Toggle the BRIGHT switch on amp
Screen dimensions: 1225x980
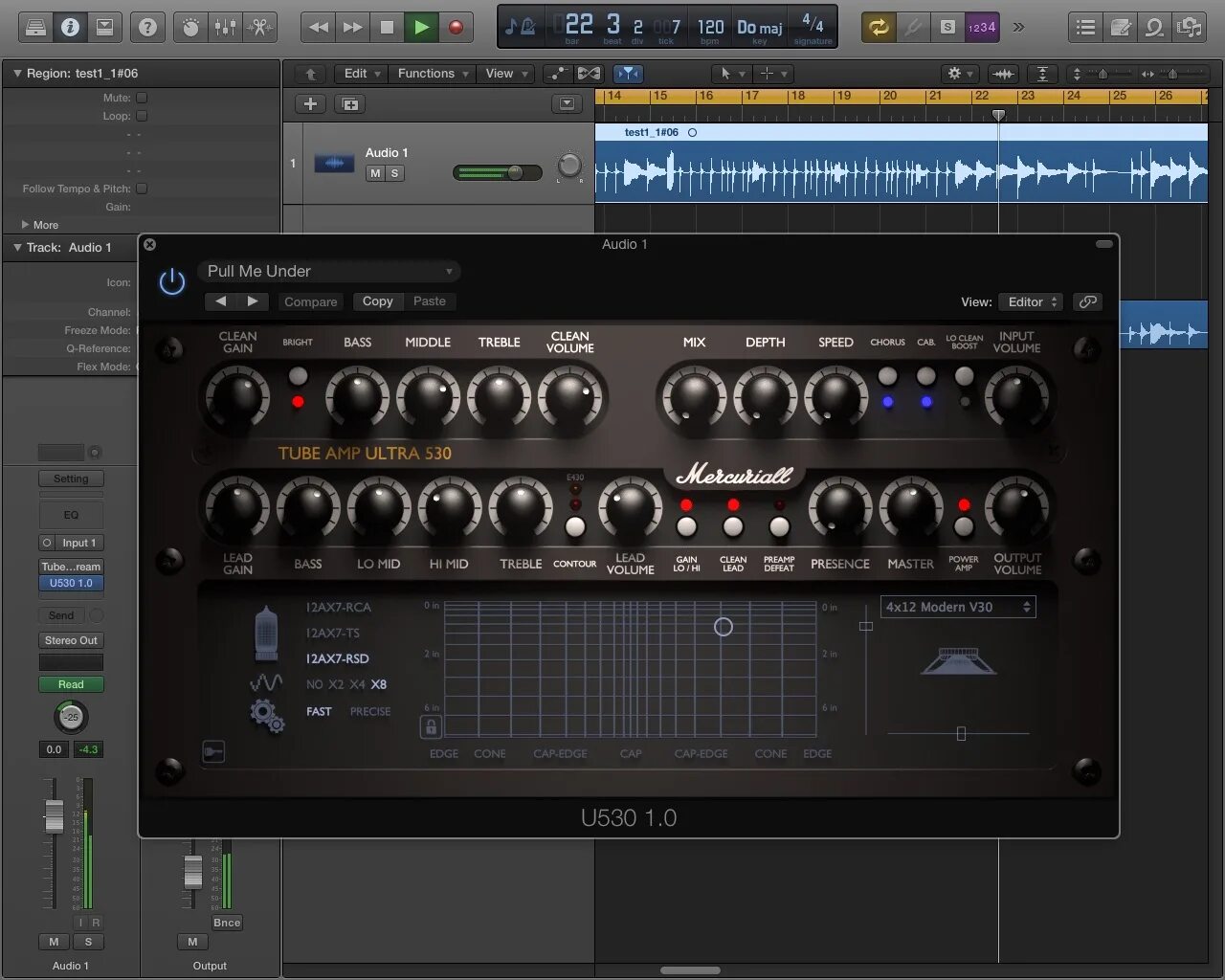click(298, 375)
